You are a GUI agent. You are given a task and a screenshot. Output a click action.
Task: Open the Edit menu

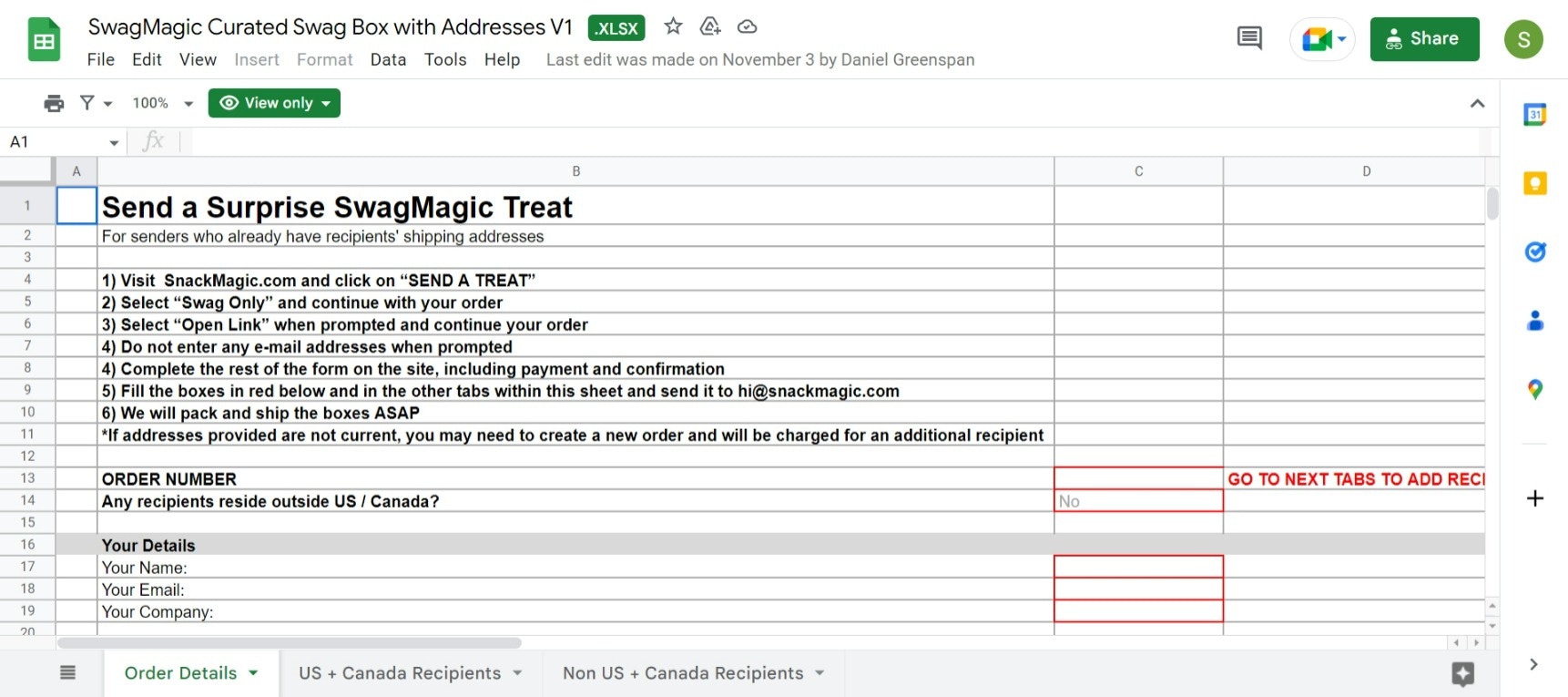click(147, 59)
